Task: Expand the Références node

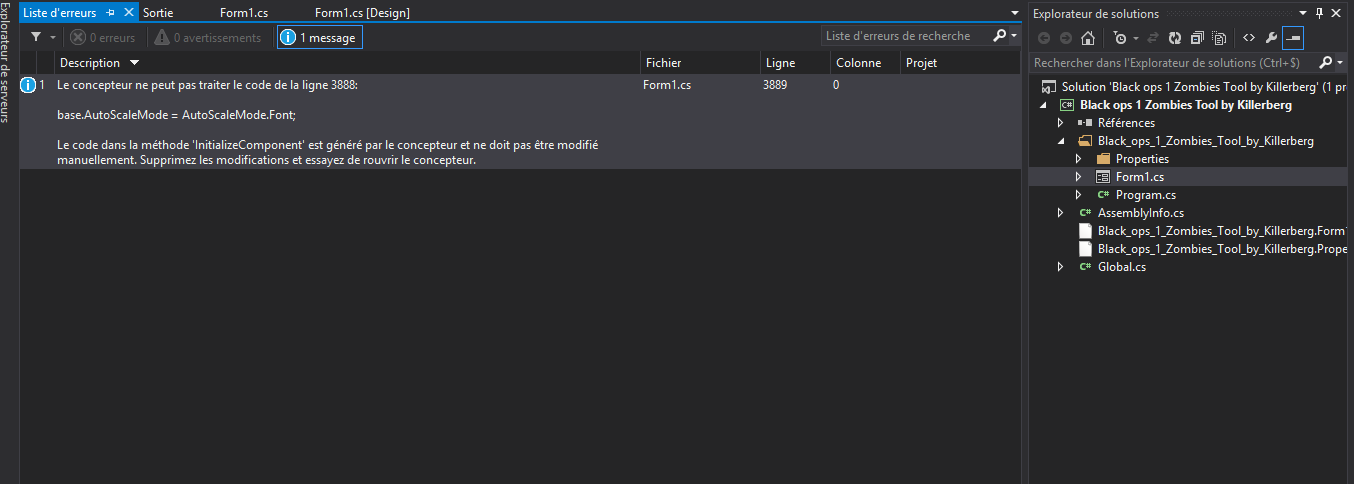Action: 1061,123
